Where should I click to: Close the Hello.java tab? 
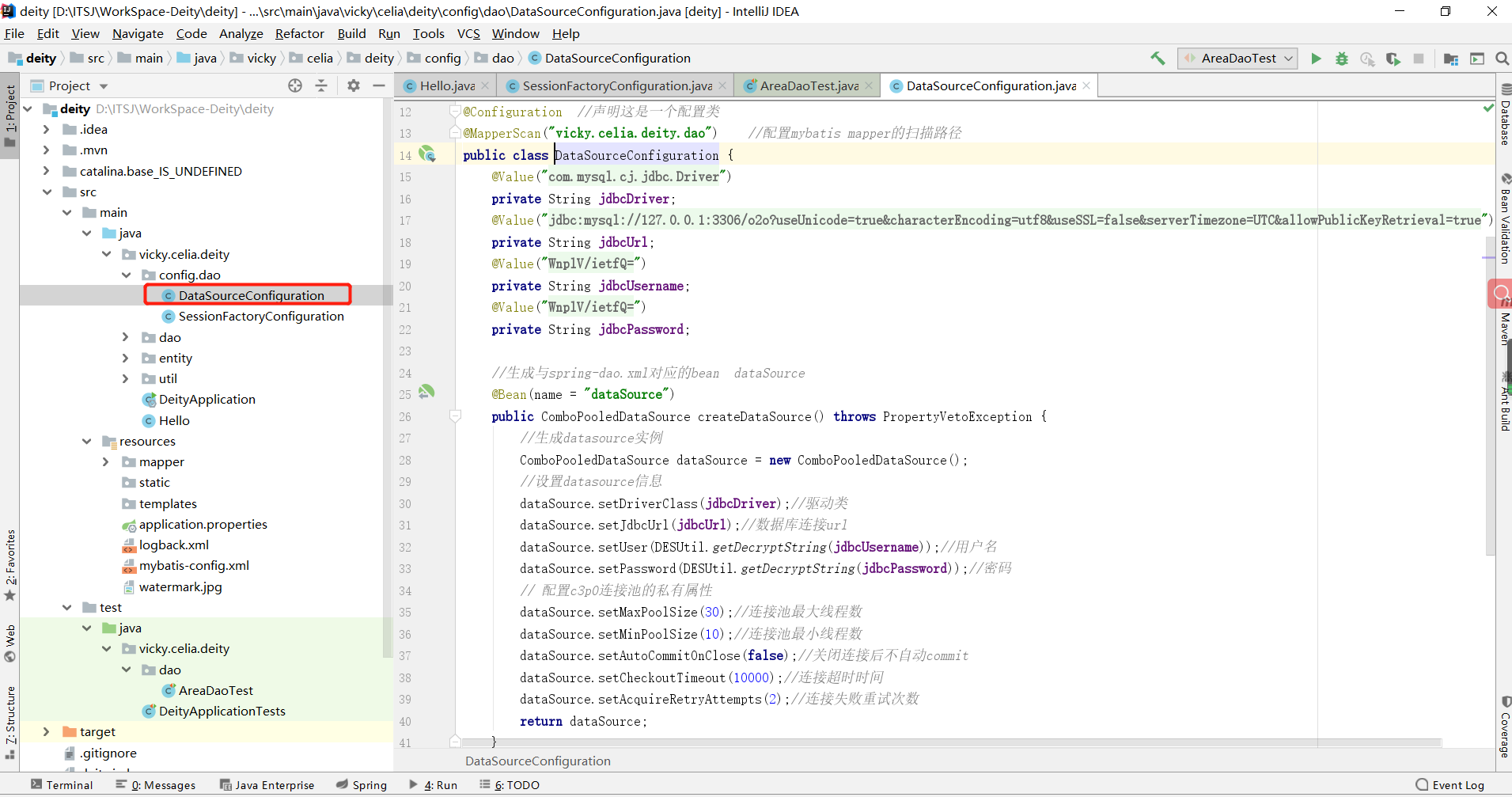[x=485, y=85]
